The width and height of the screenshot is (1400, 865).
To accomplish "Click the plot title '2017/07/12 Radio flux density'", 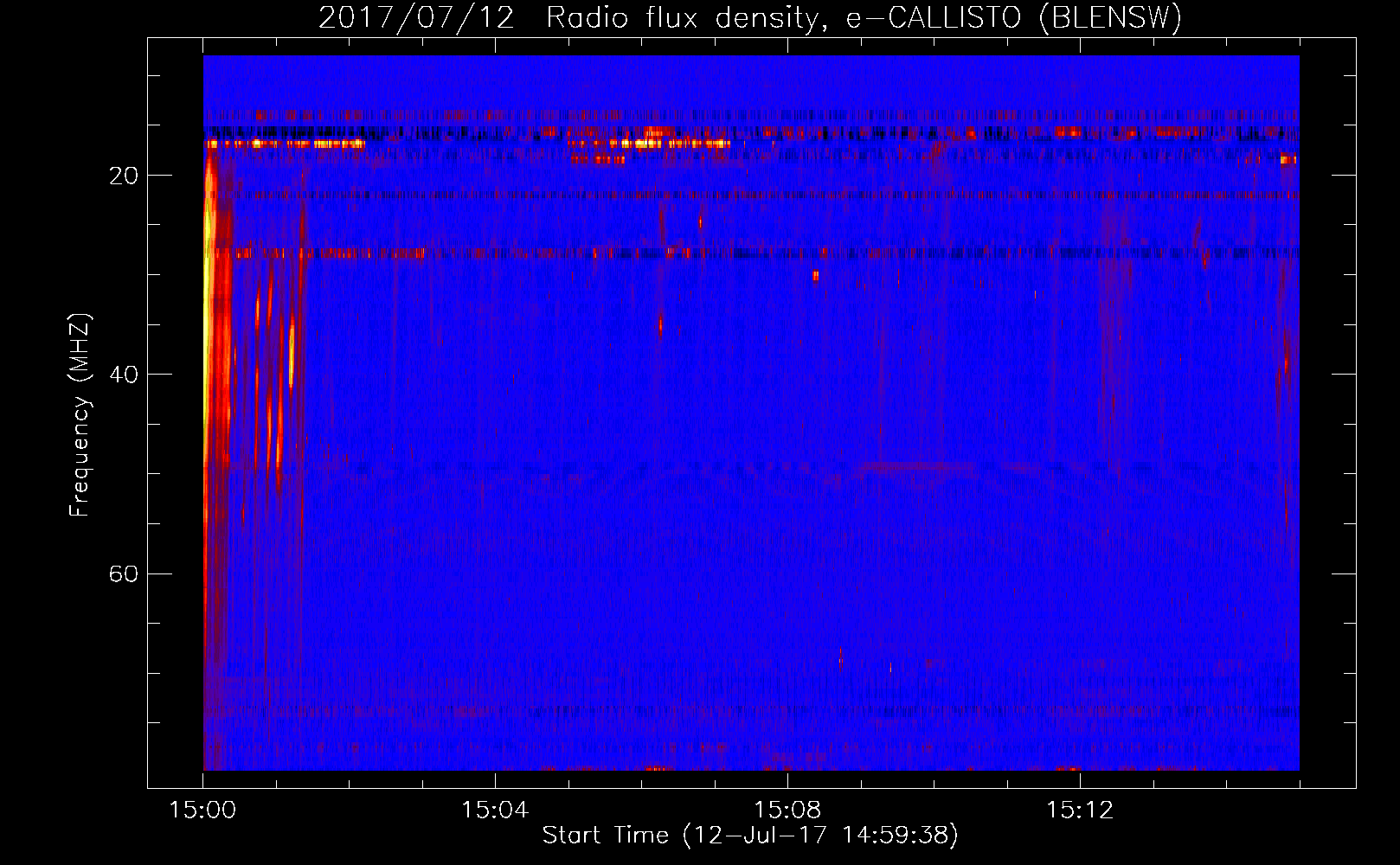I will (x=750, y=17).
